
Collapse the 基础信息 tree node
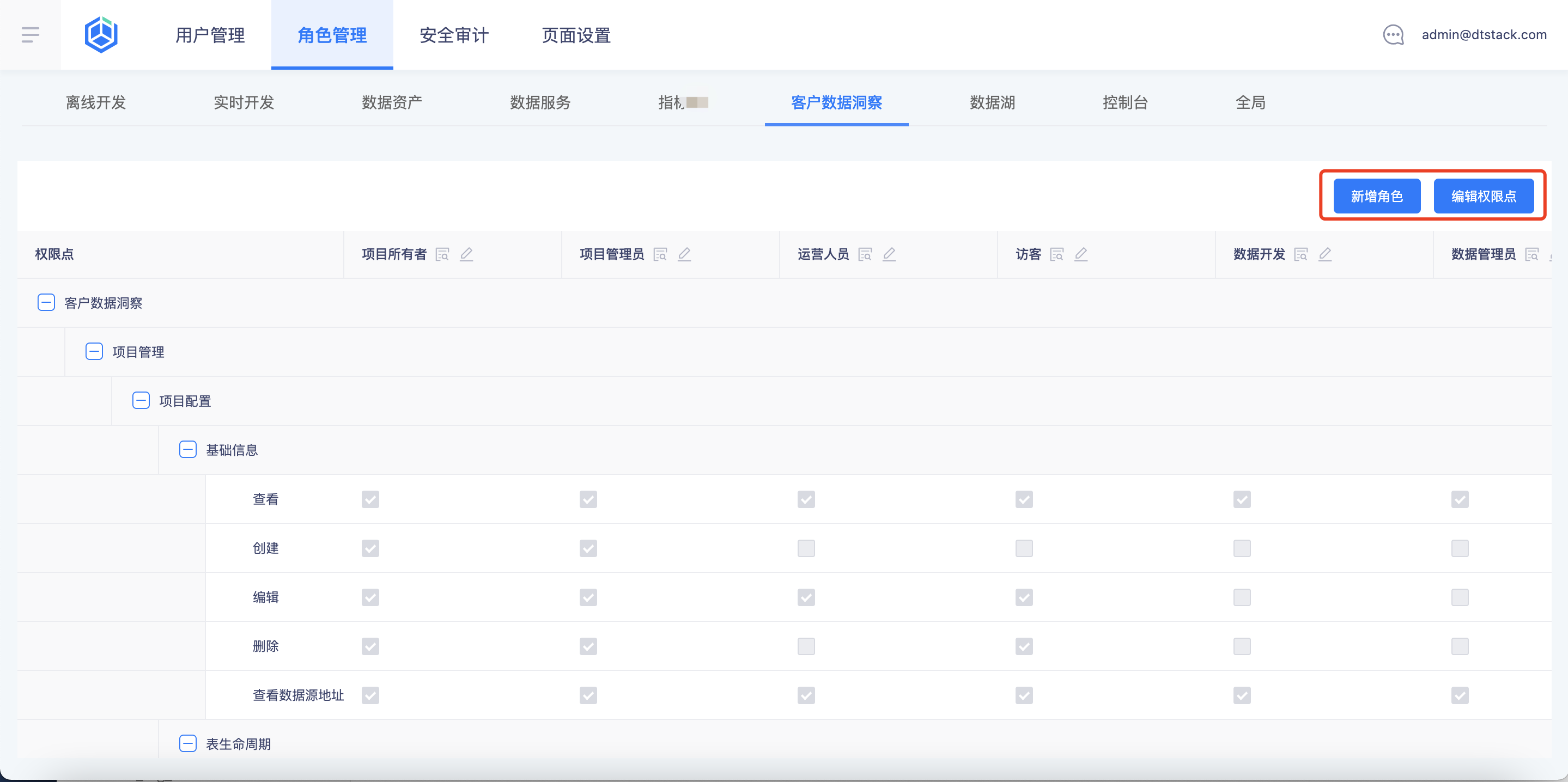pos(187,450)
